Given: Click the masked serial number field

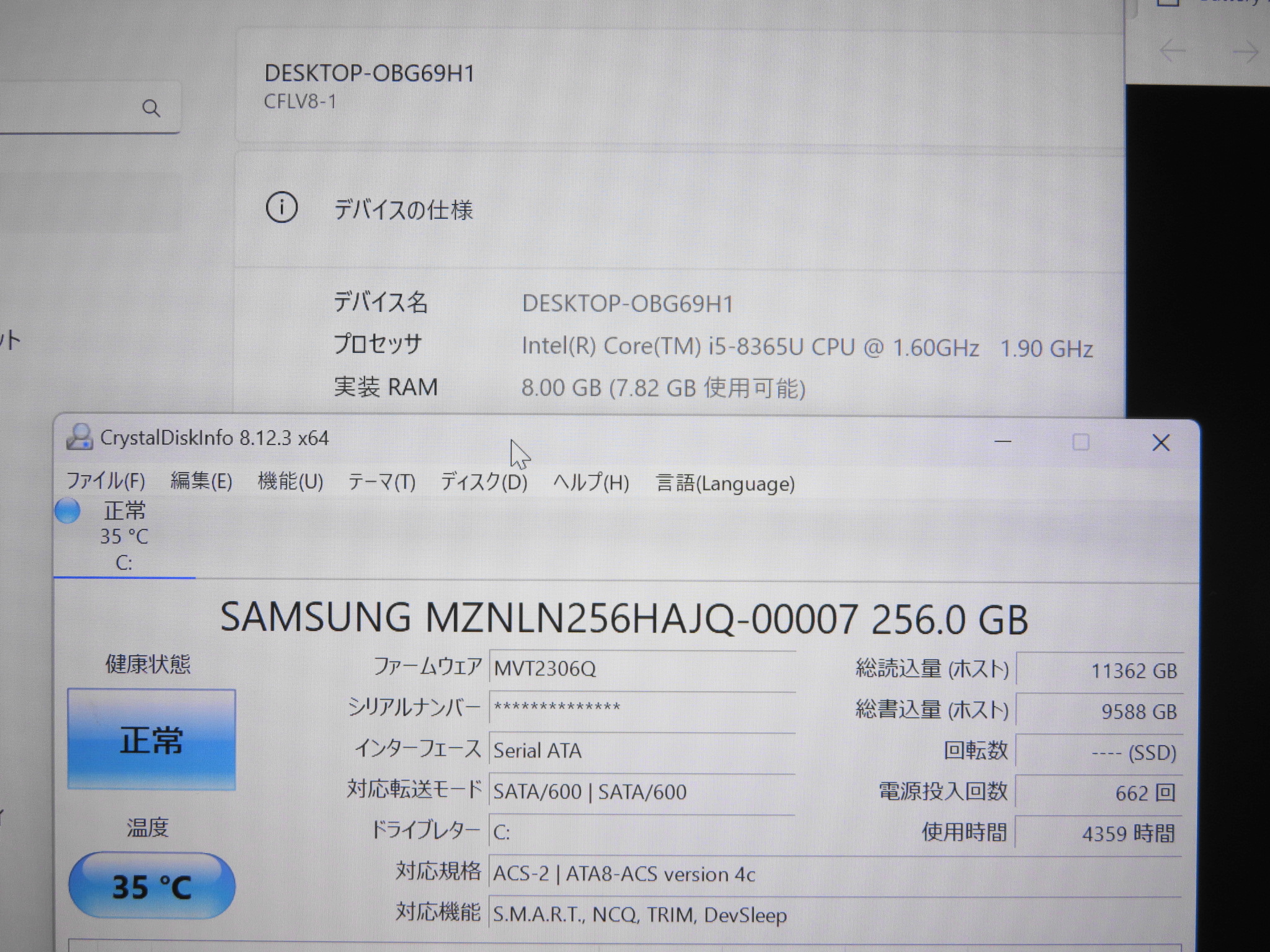Looking at the screenshot, I should (642, 708).
